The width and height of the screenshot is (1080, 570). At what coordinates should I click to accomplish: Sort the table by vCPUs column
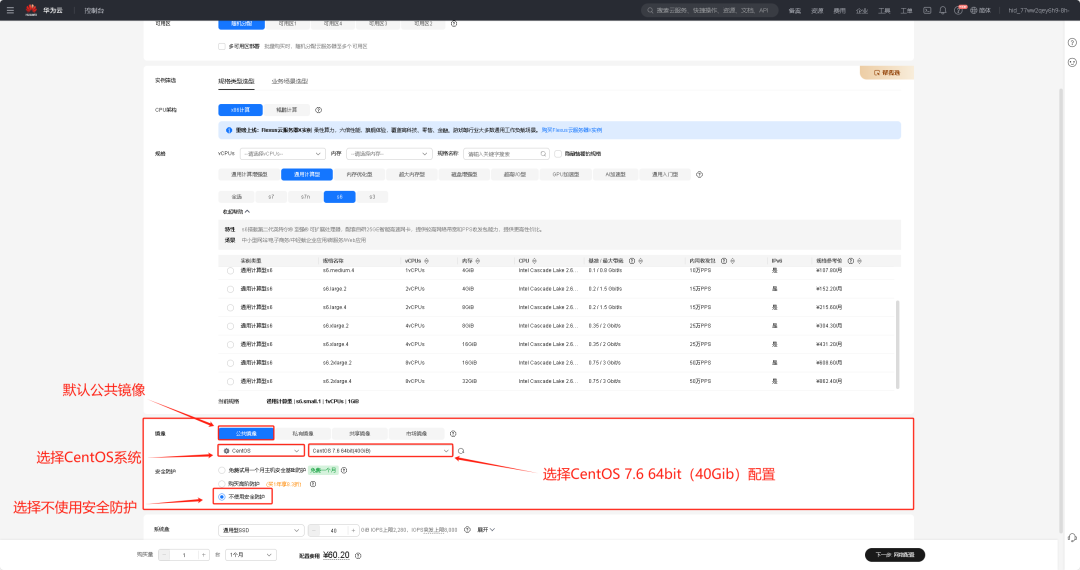point(426,261)
